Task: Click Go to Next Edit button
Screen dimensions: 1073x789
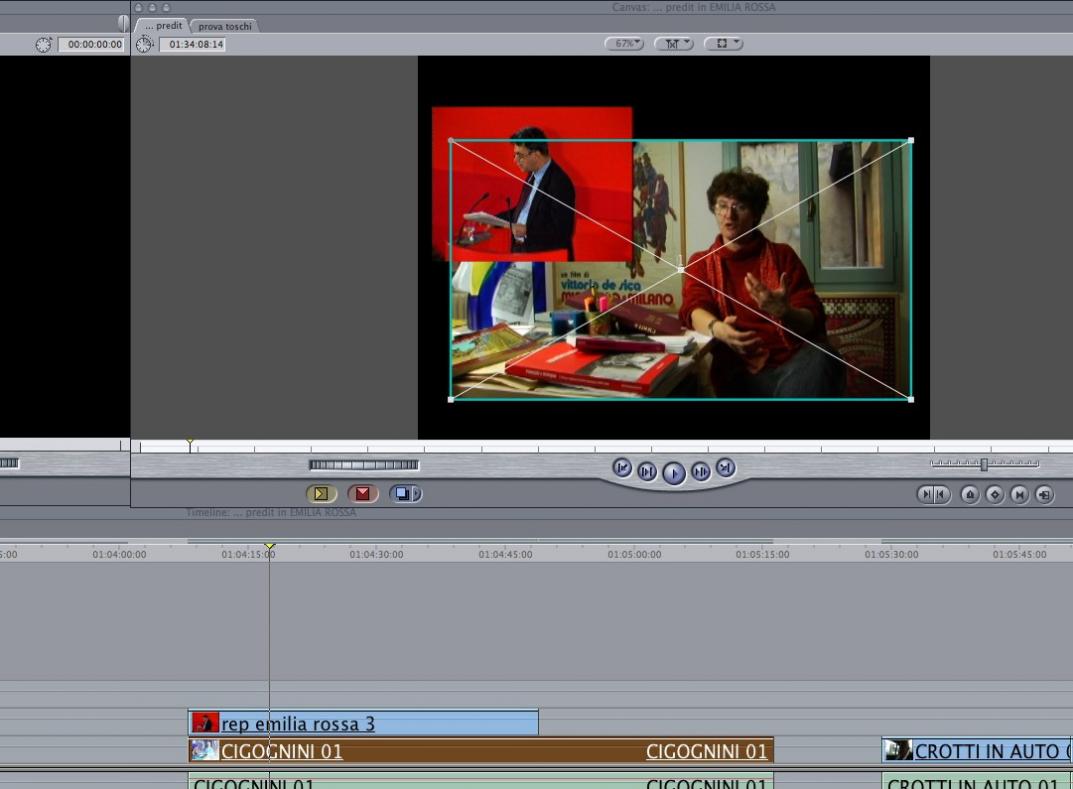Action: [725, 467]
